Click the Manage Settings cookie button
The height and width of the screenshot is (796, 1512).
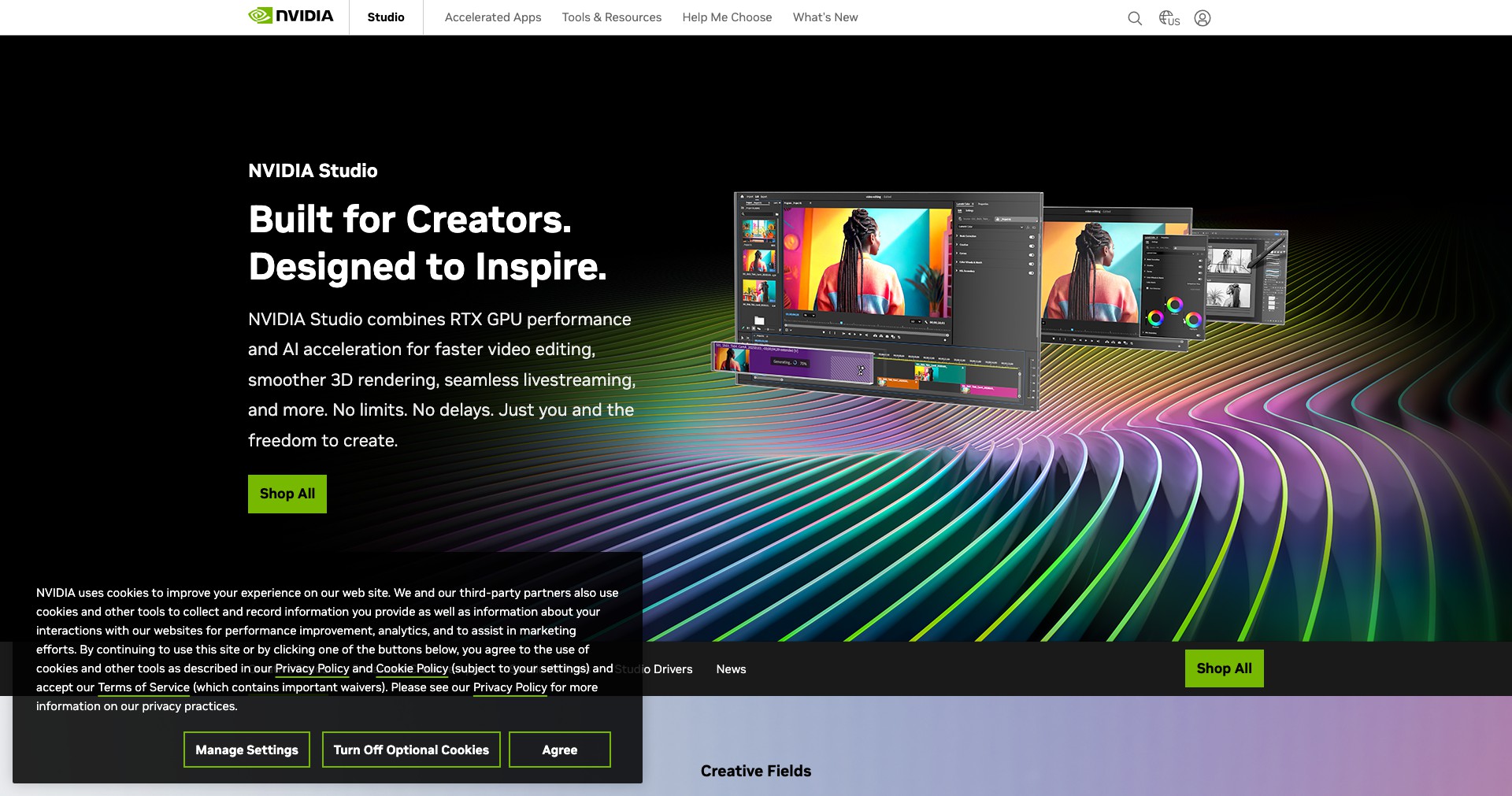246,750
